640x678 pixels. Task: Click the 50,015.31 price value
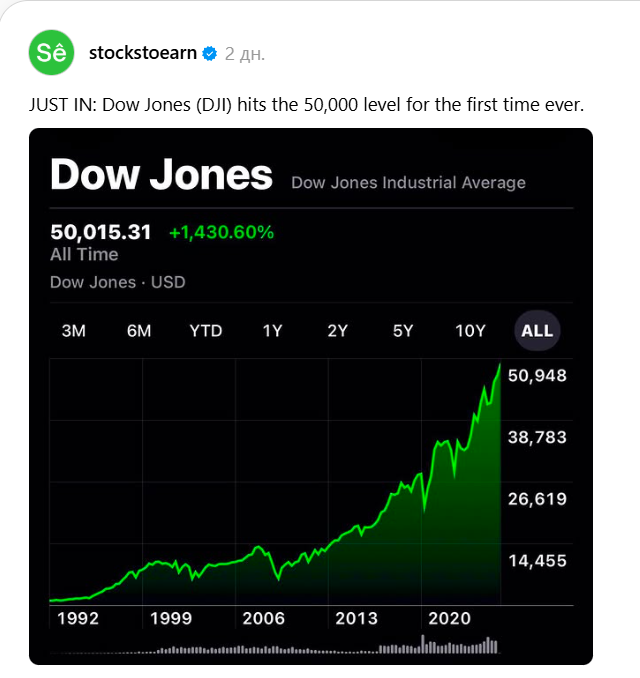pyautogui.click(x=100, y=232)
